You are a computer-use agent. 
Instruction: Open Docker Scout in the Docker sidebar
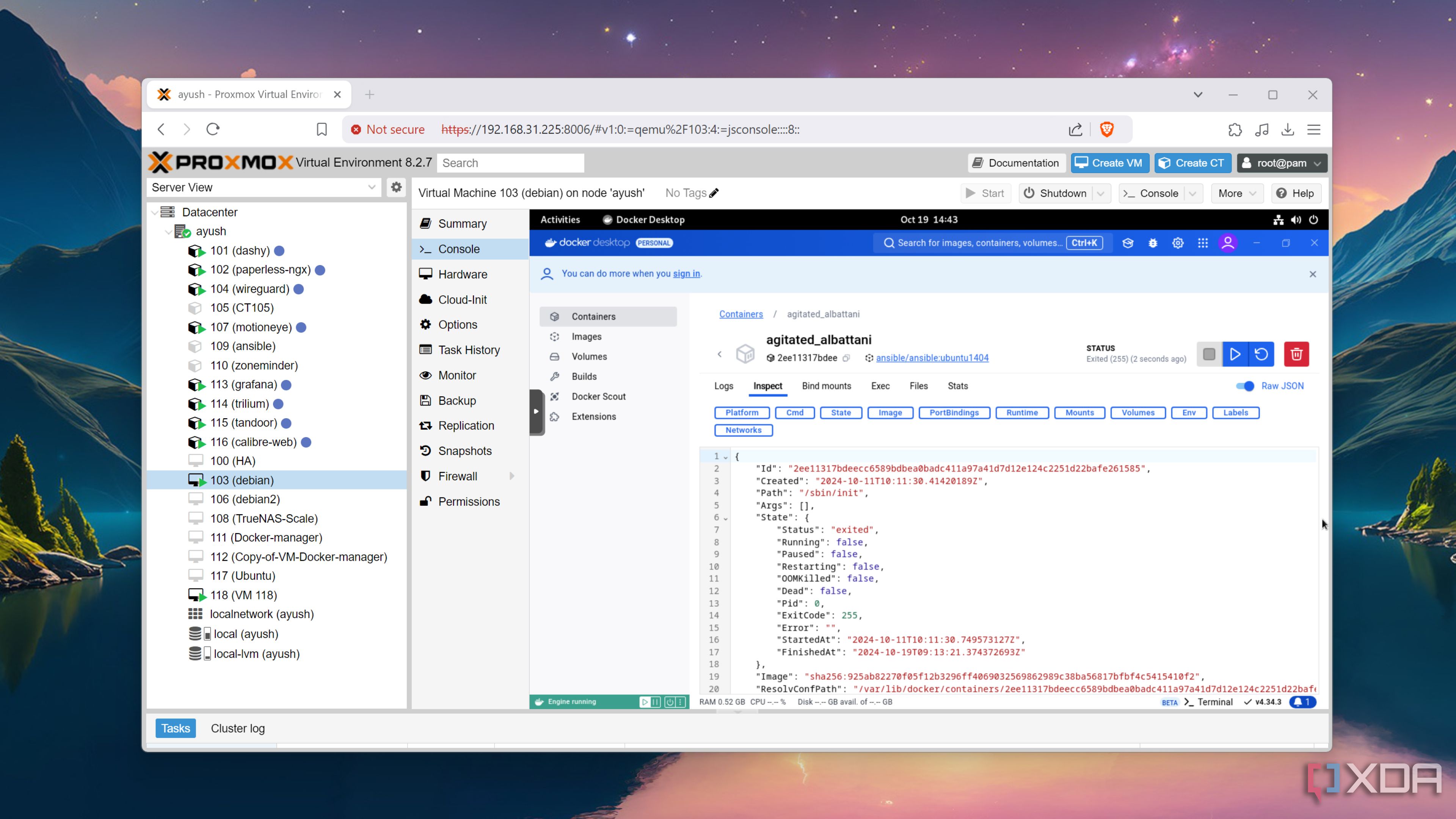598,396
